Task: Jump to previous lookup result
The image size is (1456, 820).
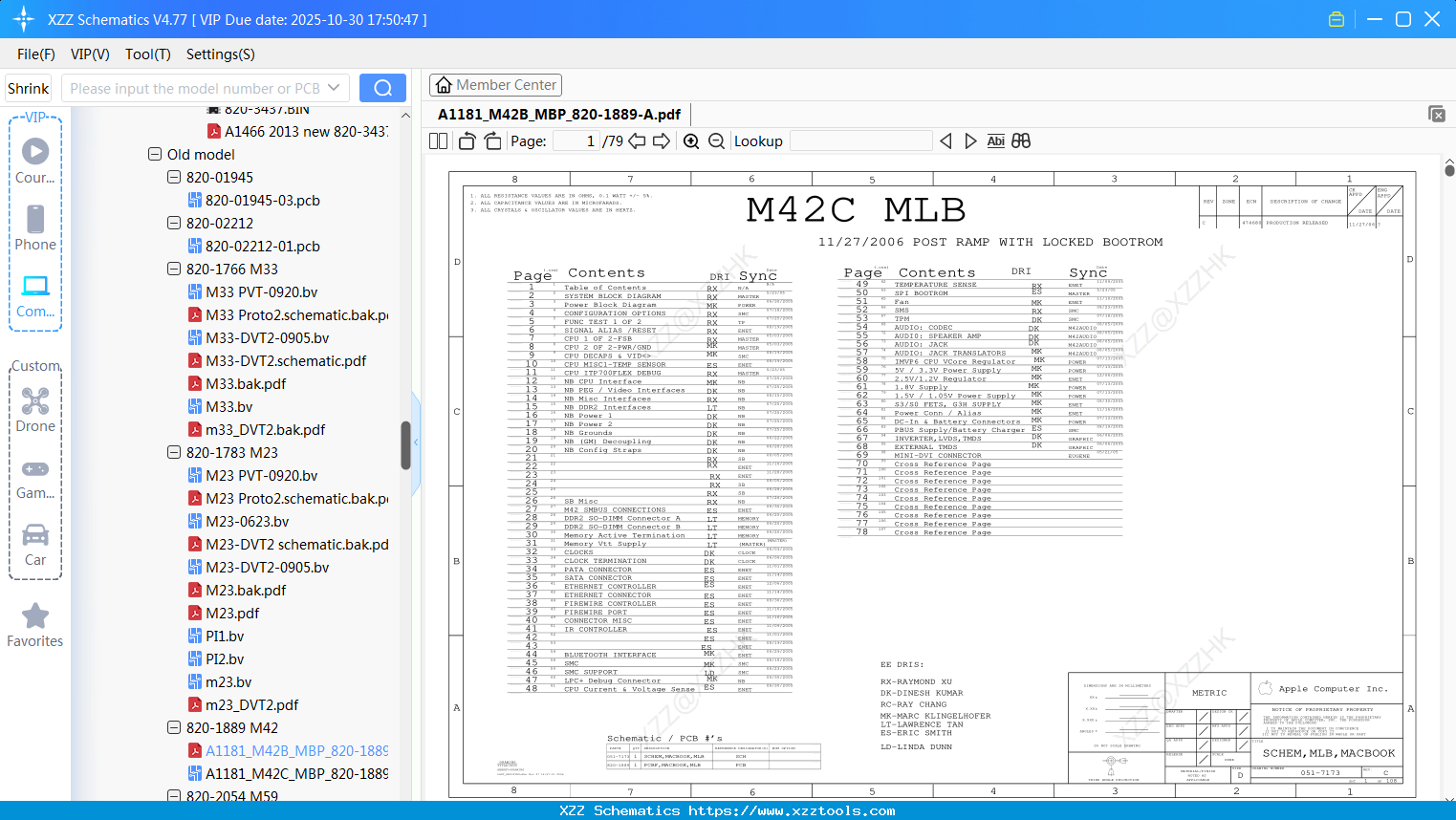Action: (x=945, y=141)
